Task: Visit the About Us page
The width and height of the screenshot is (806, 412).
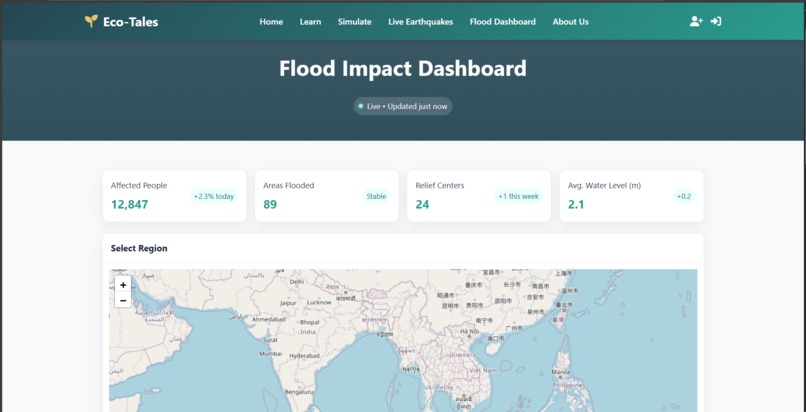Action: [571, 22]
